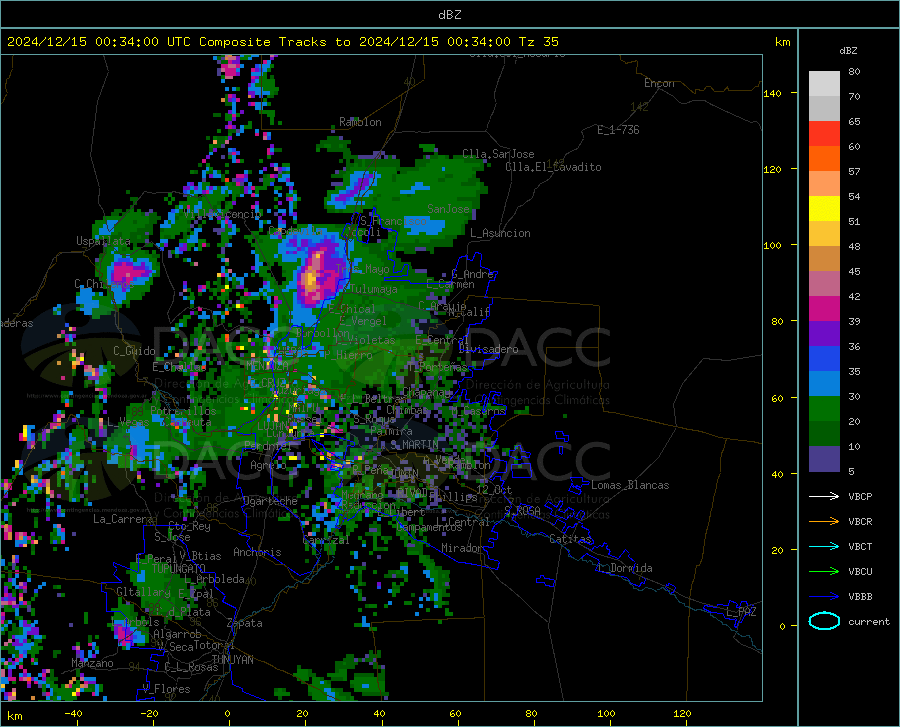Screen dimensions: 900x727
Task: Click the '120' value on the horizontal km axis
Action: 682,713
